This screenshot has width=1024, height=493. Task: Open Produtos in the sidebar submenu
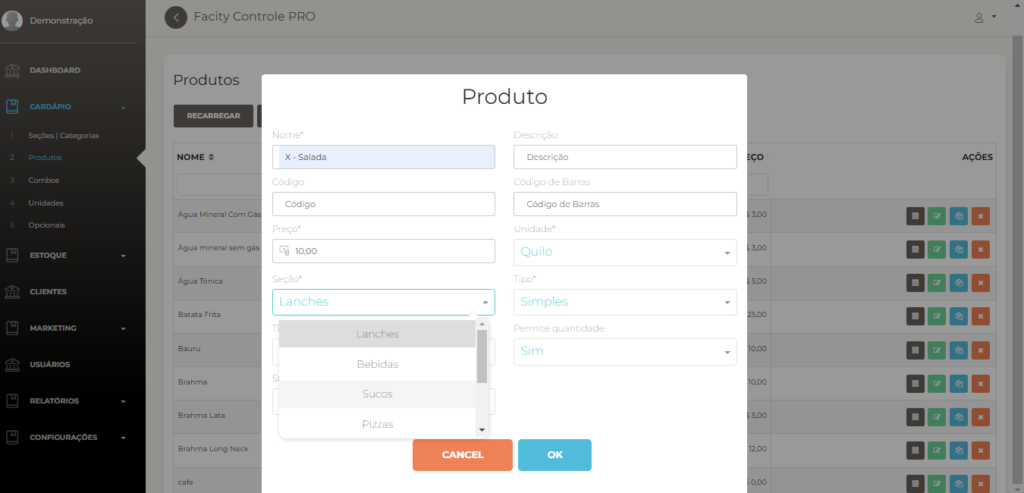(x=45, y=158)
